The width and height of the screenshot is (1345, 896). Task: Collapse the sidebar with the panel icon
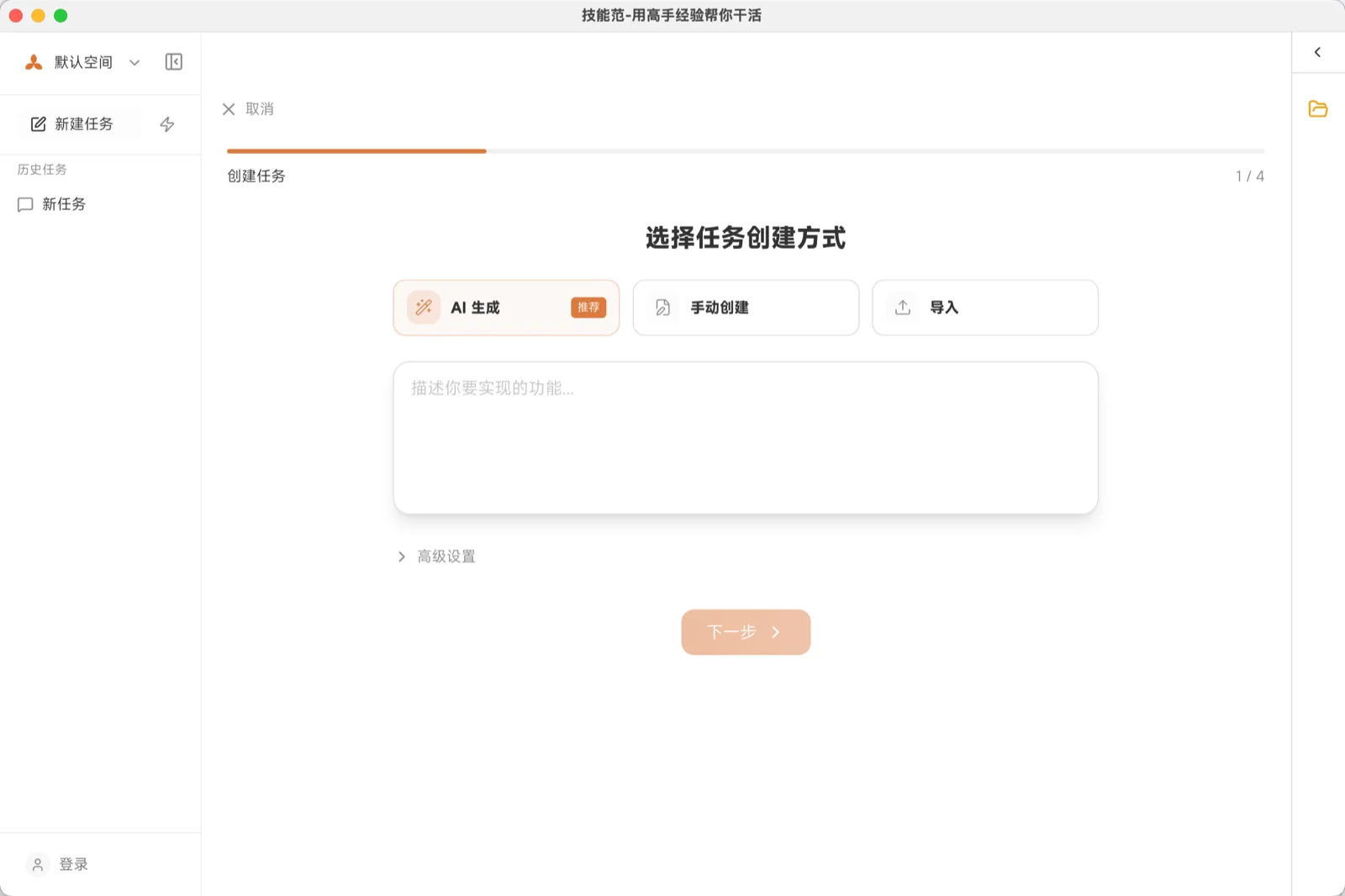(174, 62)
